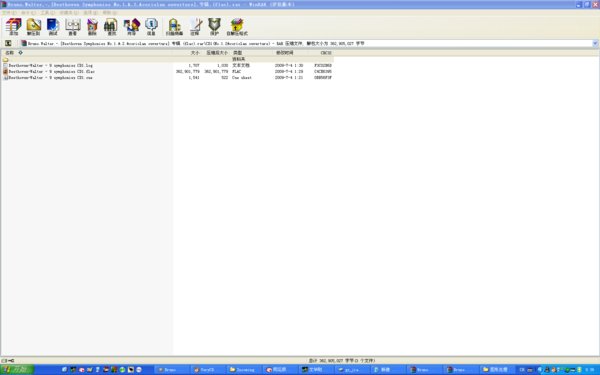Select the parent folder icon row
600x375 pixels.
[5, 59]
